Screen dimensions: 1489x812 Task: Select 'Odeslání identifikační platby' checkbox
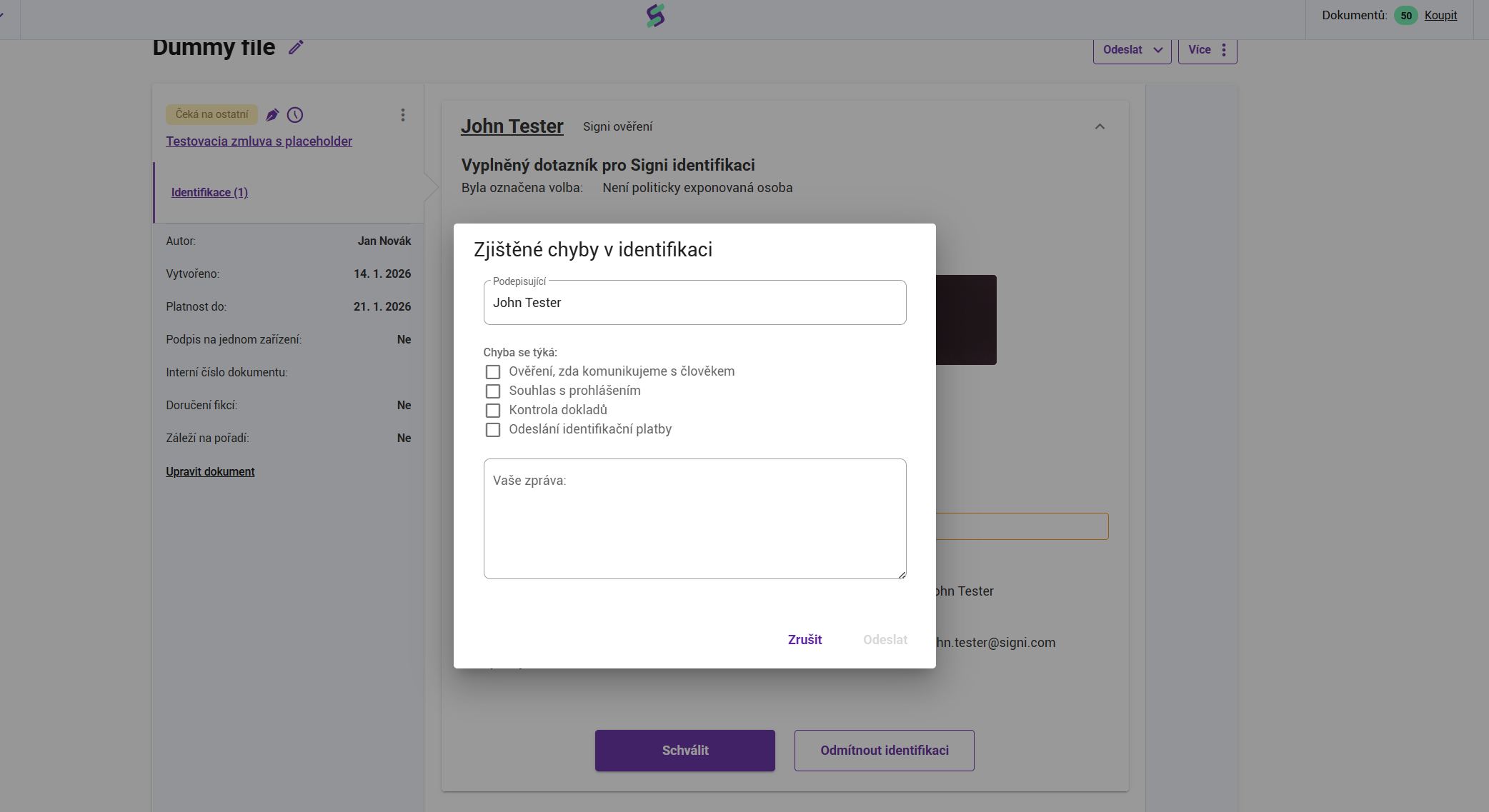pos(493,430)
